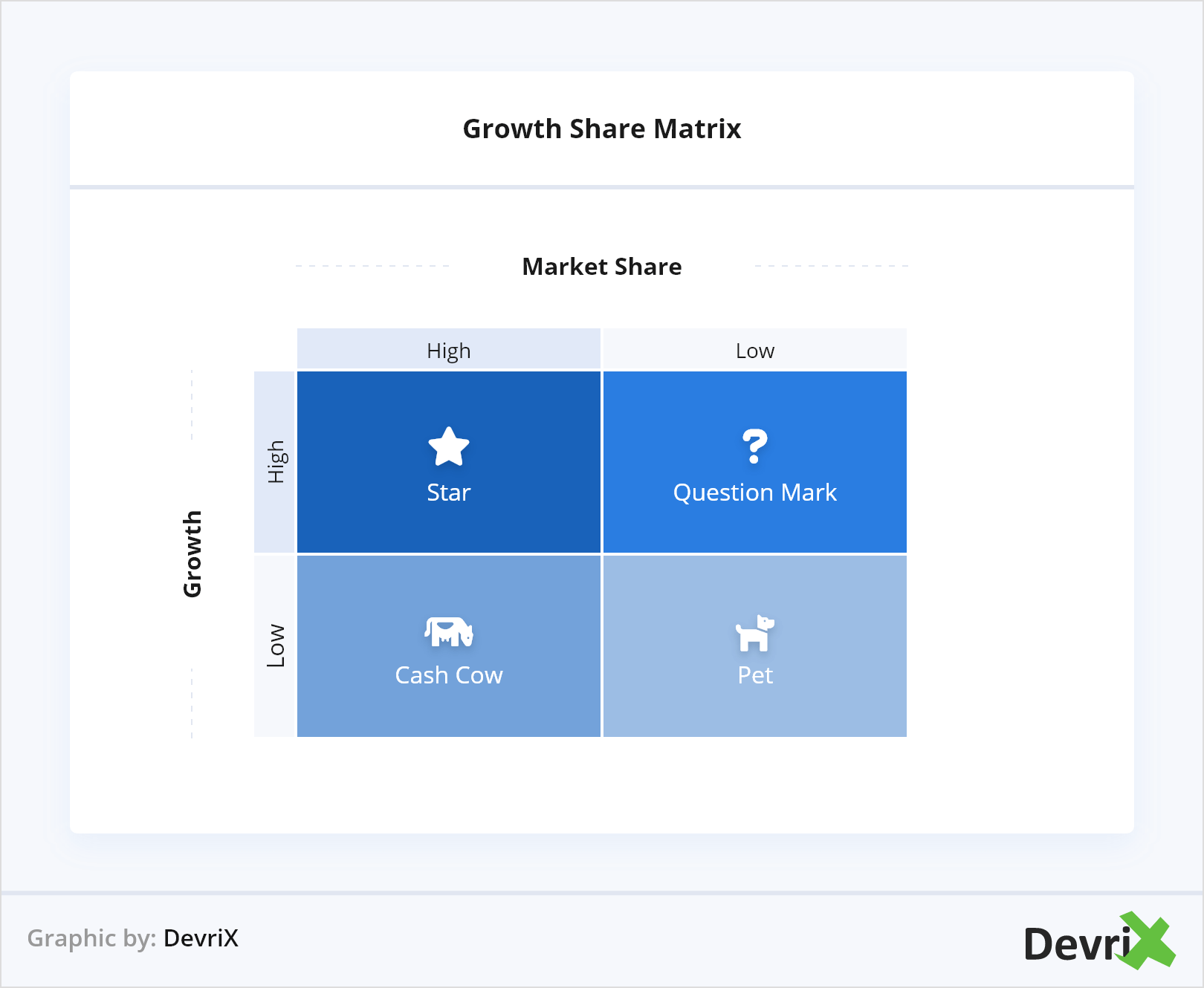
Task: Click the "Market Share" heading
Action: click(602, 267)
